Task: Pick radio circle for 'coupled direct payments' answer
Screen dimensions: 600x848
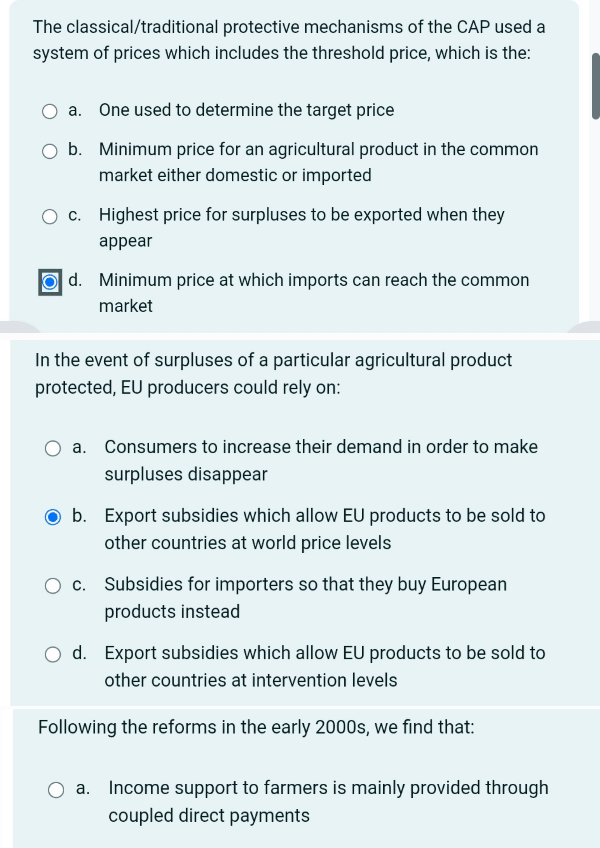Action: [x=58, y=789]
